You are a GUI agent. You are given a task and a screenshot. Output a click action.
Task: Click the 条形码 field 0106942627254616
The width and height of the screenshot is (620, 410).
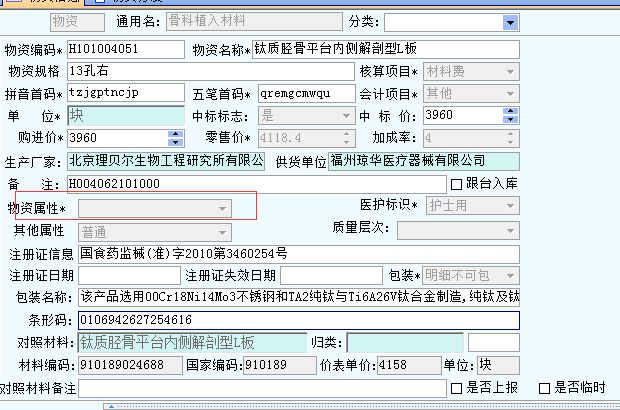tap(299, 320)
